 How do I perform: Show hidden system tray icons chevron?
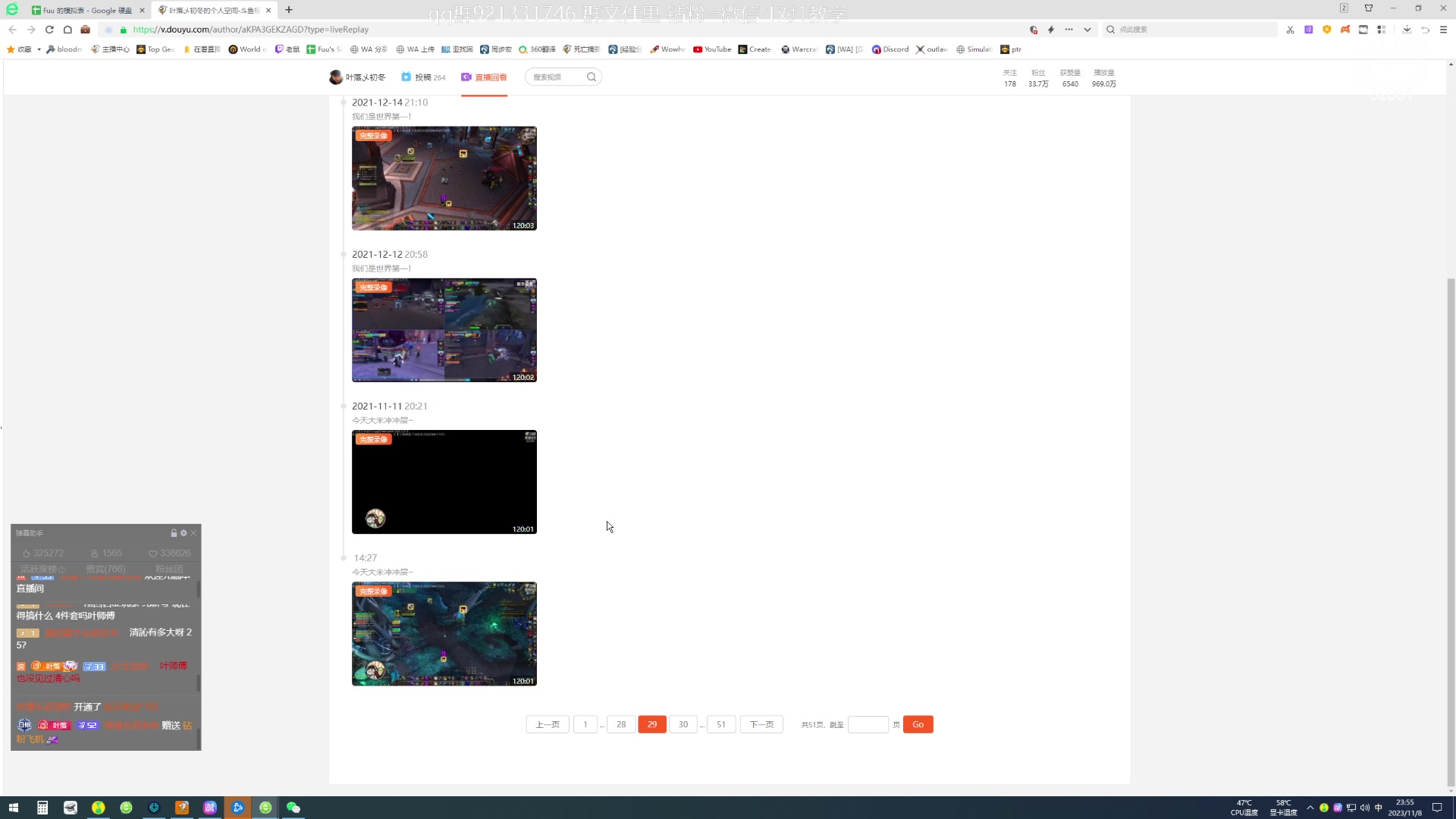pos(1310,808)
